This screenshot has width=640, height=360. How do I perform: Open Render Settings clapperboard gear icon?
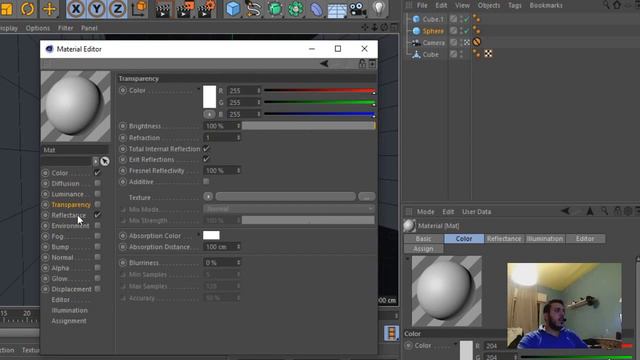207,9
